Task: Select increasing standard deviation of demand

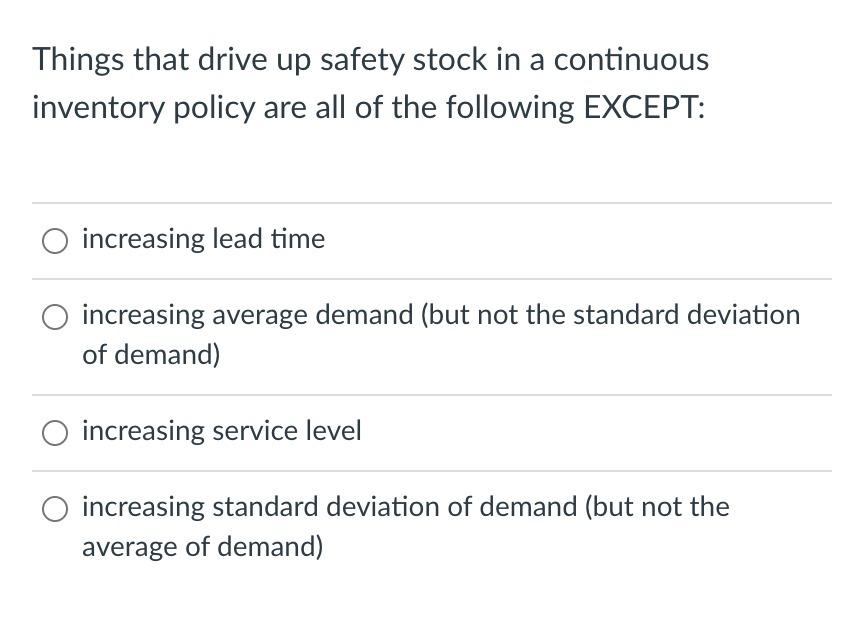Action: pyautogui.click(x=55, y=508)
